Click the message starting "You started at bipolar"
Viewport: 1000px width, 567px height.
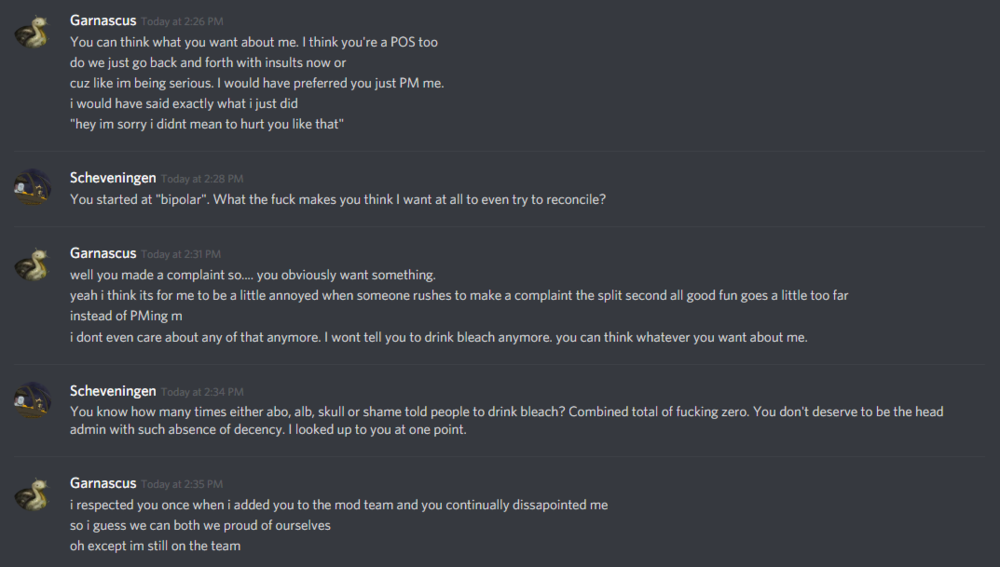click(338, 199)
